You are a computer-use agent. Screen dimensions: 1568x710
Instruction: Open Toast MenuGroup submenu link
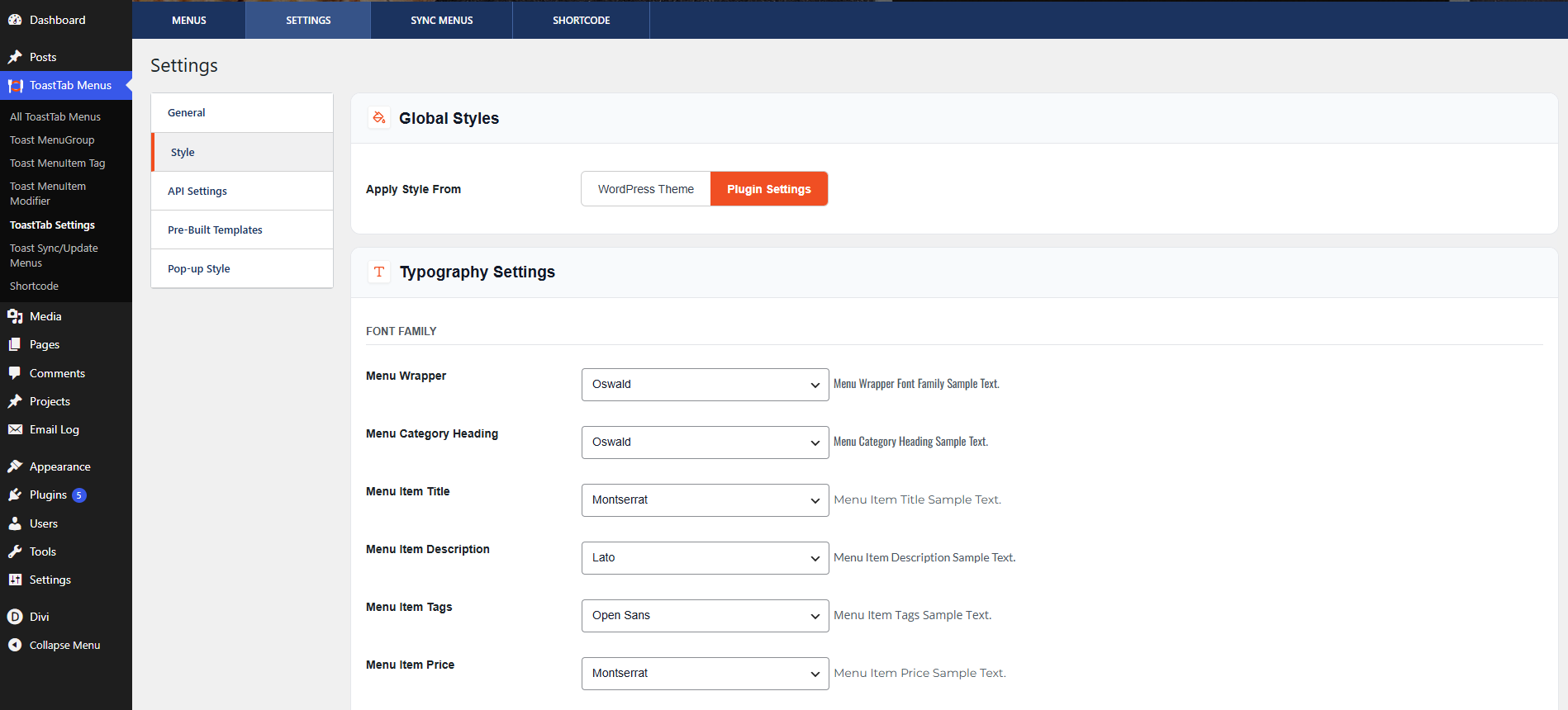[52, 140]
